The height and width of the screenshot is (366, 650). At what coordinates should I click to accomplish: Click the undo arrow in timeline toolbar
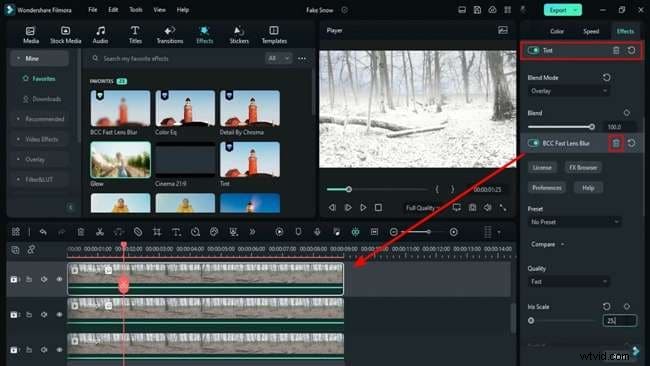[x=43, y=232]
